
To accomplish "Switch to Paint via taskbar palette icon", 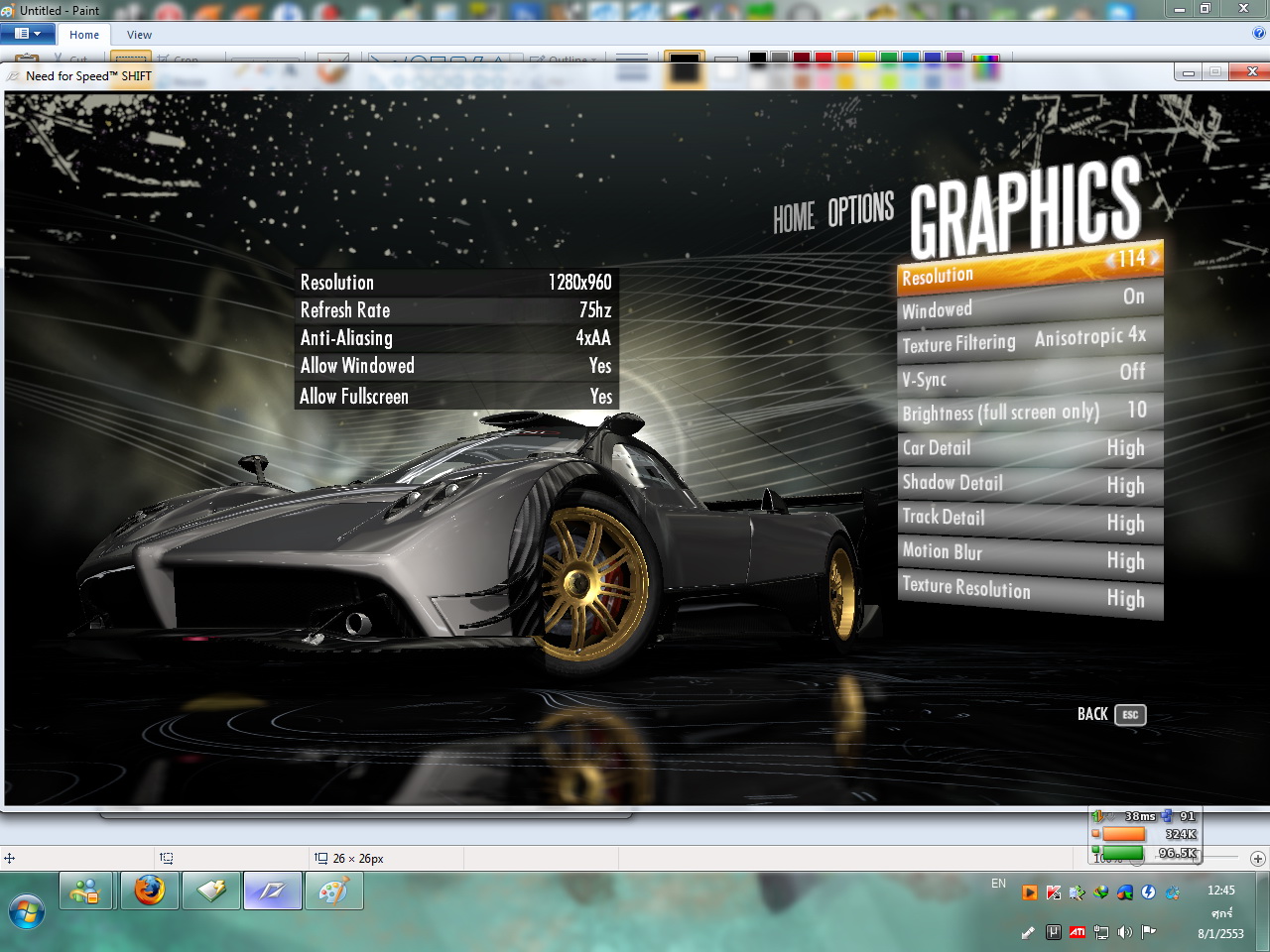I will pyautogui.click(x=333, y=891).
